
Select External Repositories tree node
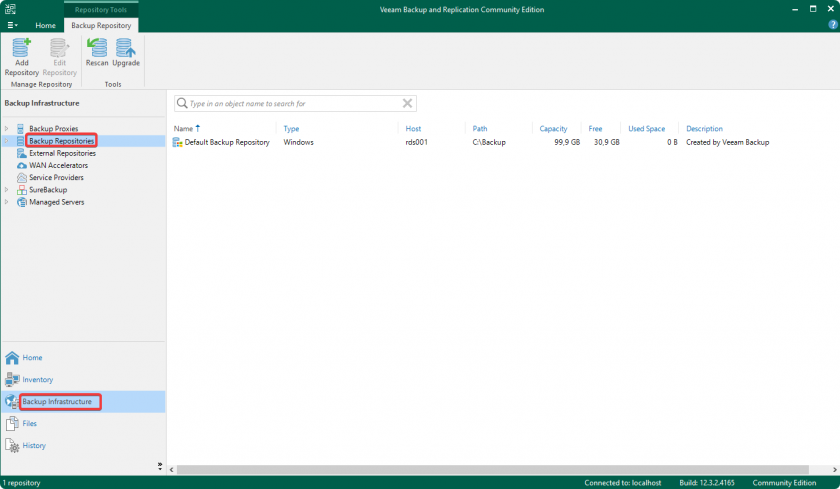tap(62, 153)
